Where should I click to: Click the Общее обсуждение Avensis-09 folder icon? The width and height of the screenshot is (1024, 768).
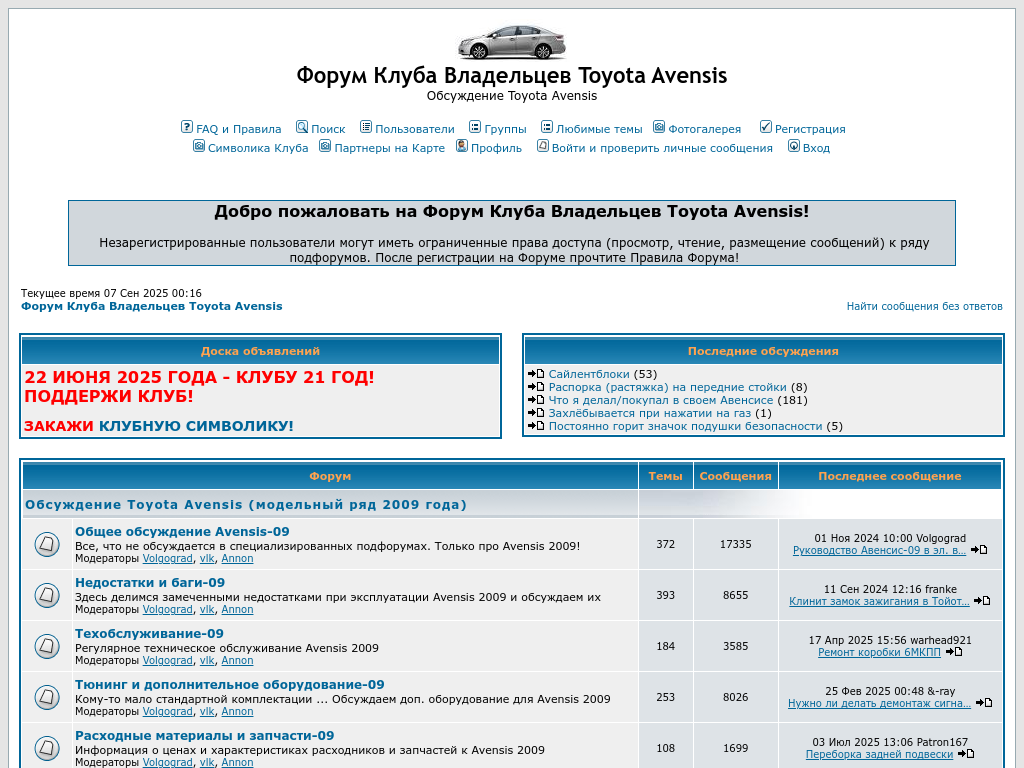pos(47,544)
